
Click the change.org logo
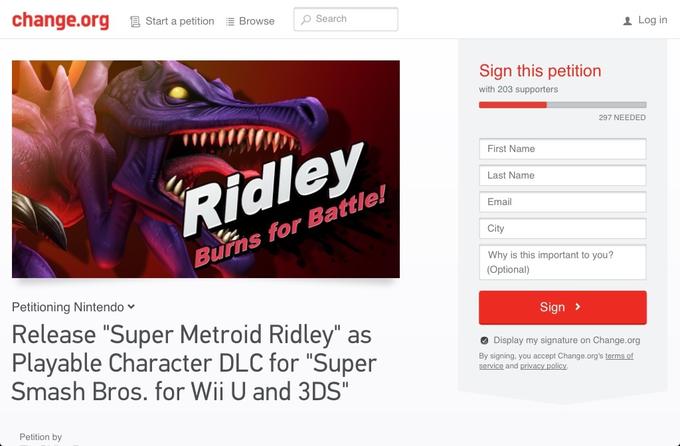[60, 20]
